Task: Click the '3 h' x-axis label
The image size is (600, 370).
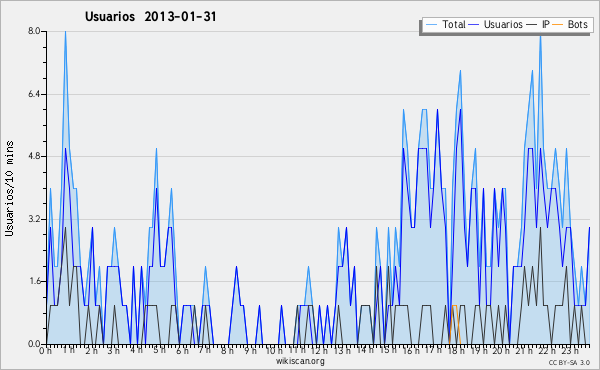Action: pos(113,351)
